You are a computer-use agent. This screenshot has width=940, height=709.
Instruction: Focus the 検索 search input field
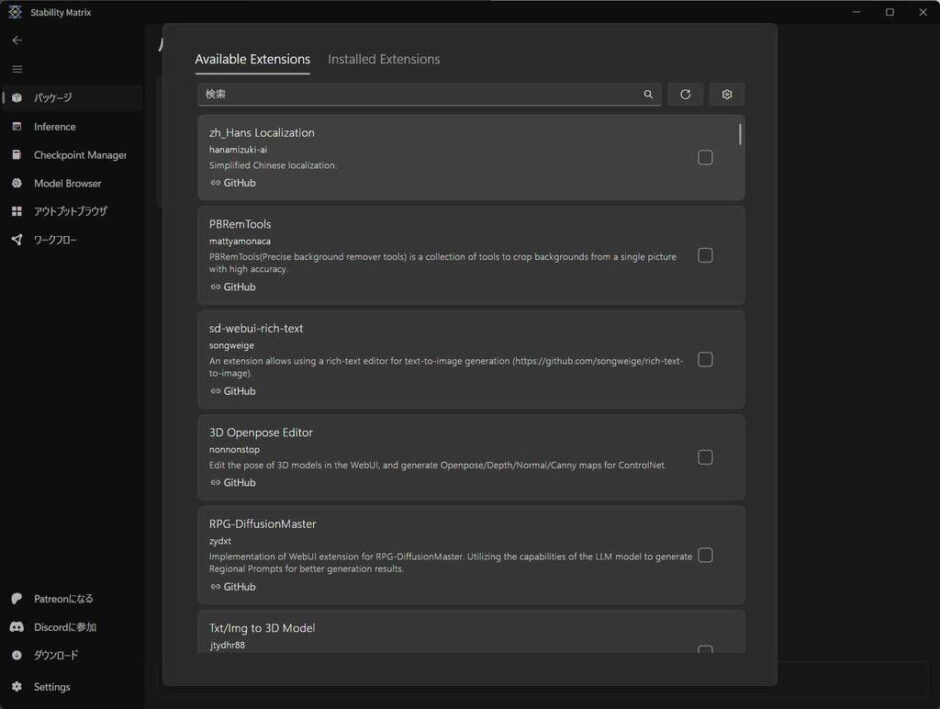420,94
